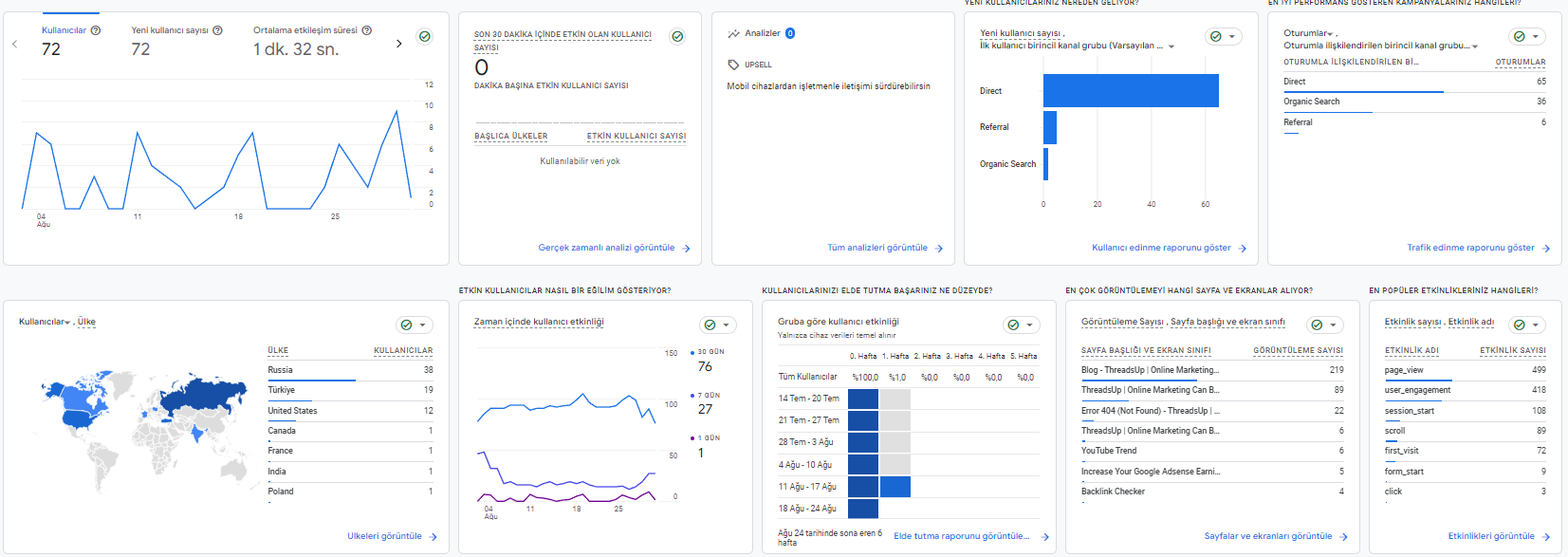
Task: Expand Oturumla ilişkilendirilen birincil kanal grubu dropdown
Action: (1381, 46)
